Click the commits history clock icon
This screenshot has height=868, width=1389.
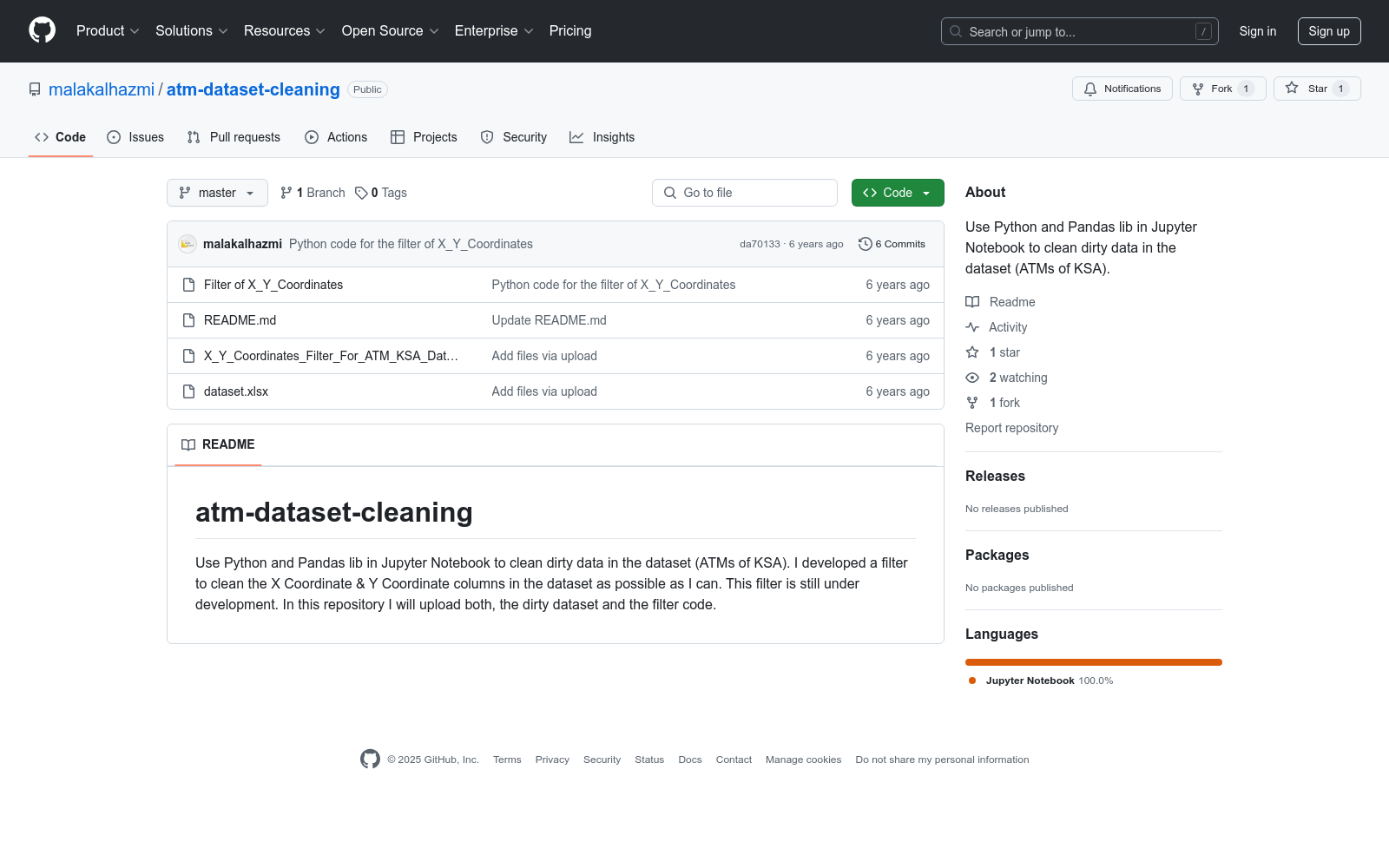pyautogui.click(x=865, y=244)
